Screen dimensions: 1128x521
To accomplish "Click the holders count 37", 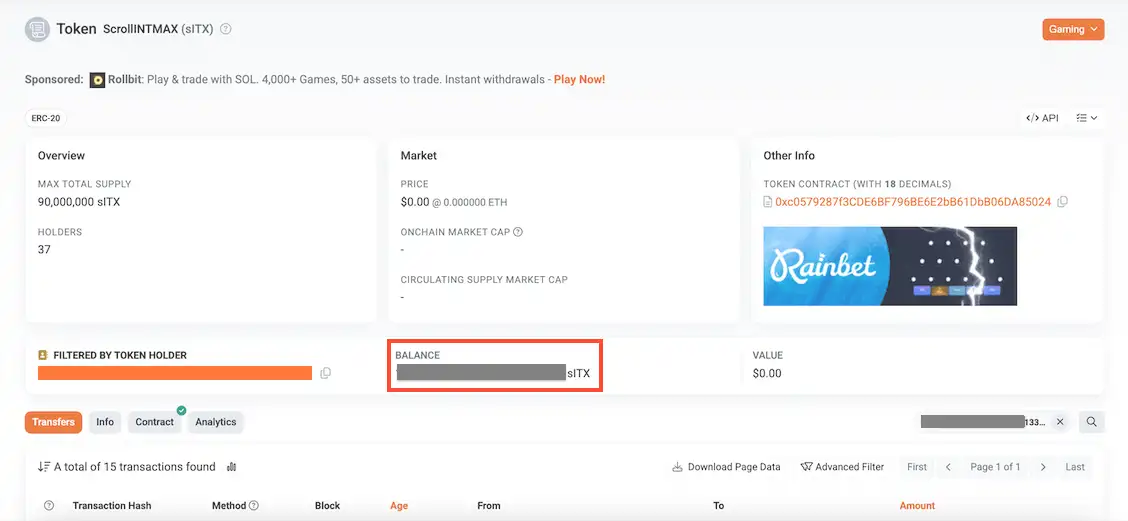I will tap(44, 250).
